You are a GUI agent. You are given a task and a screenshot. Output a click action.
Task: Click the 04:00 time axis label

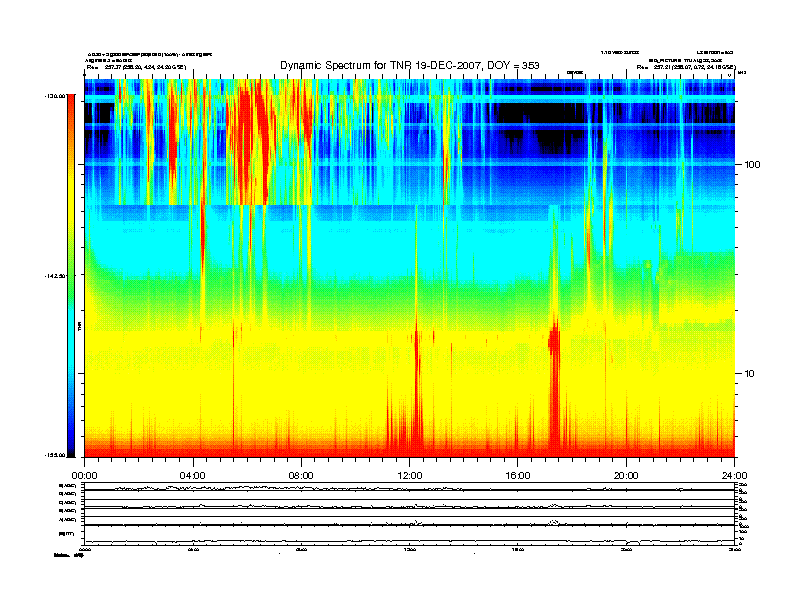click(x=192, y=475)
